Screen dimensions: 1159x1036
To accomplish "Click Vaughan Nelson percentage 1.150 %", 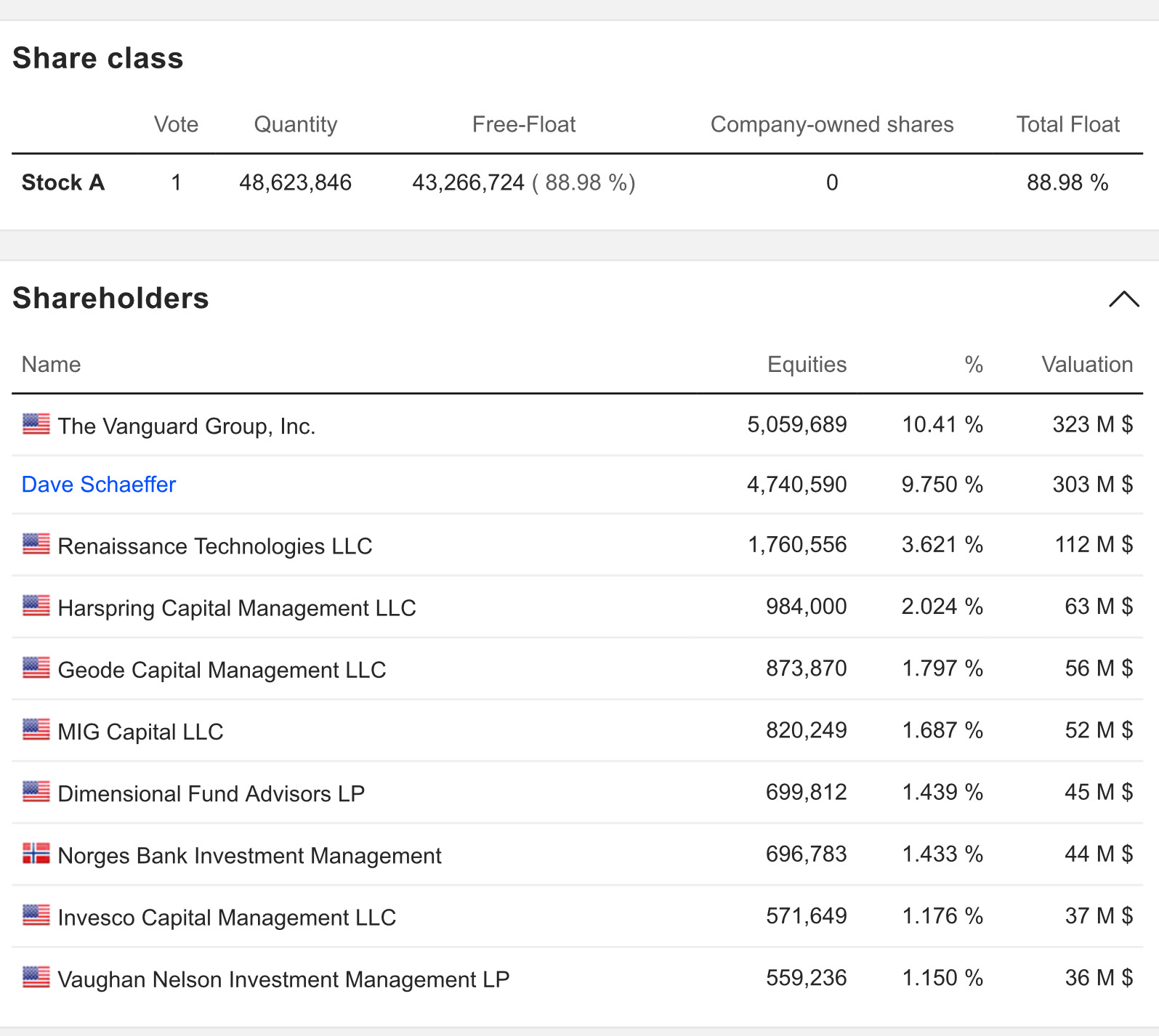I will [x=942, y=978].
